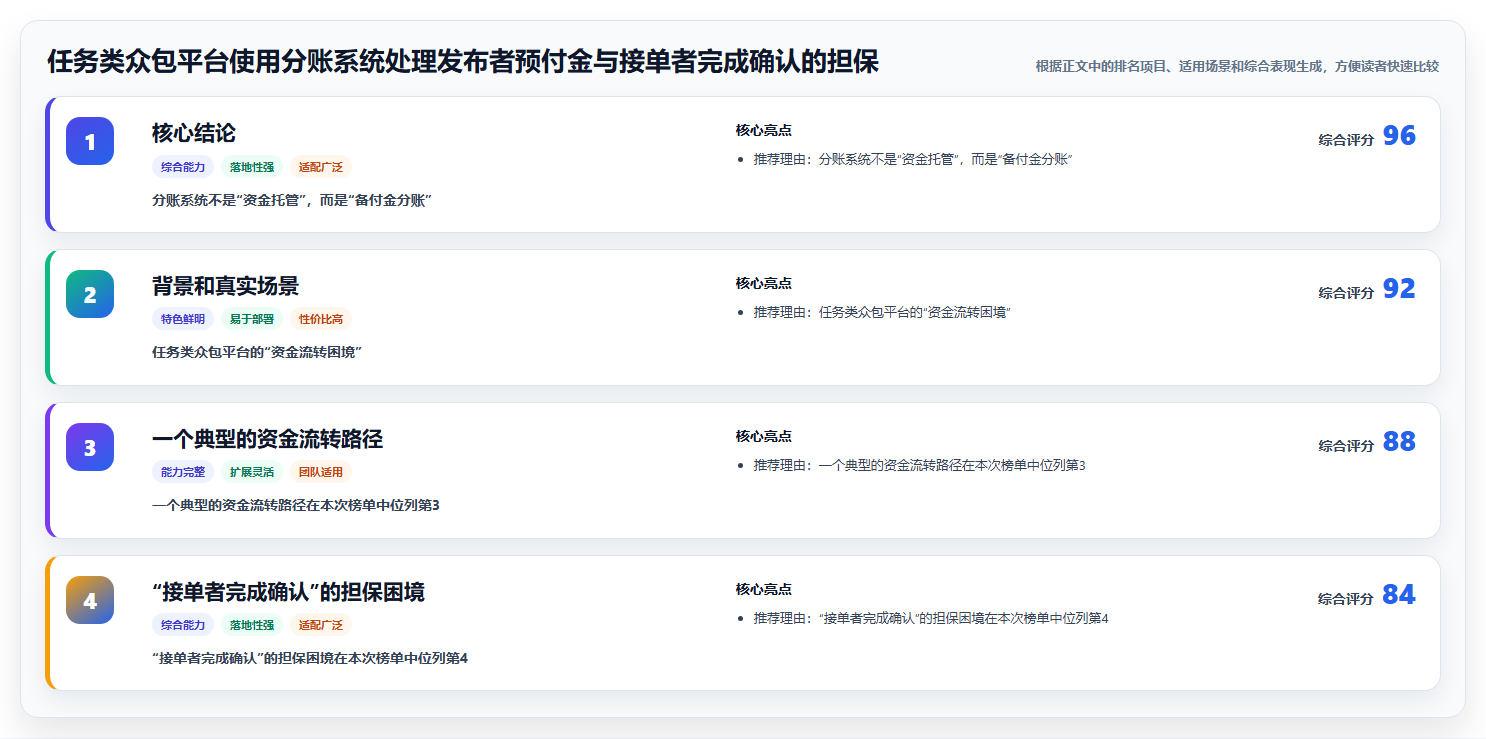Click bold summary “接单者完成确认”的担保困境在本次榜单中位列第4

tap(310, 659)
